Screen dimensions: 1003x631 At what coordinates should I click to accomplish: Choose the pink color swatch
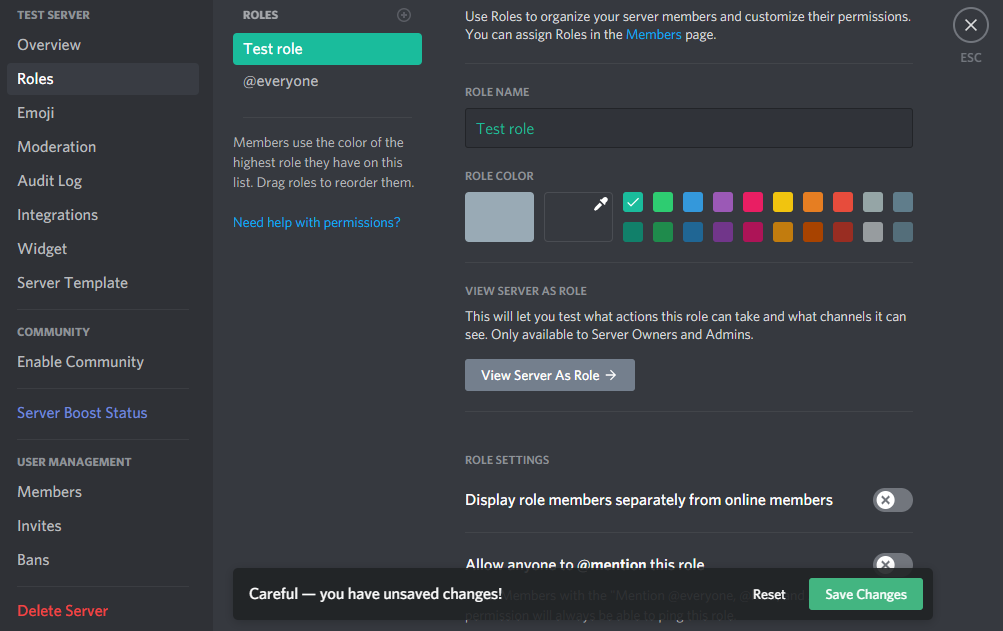[x=753, y=202]
